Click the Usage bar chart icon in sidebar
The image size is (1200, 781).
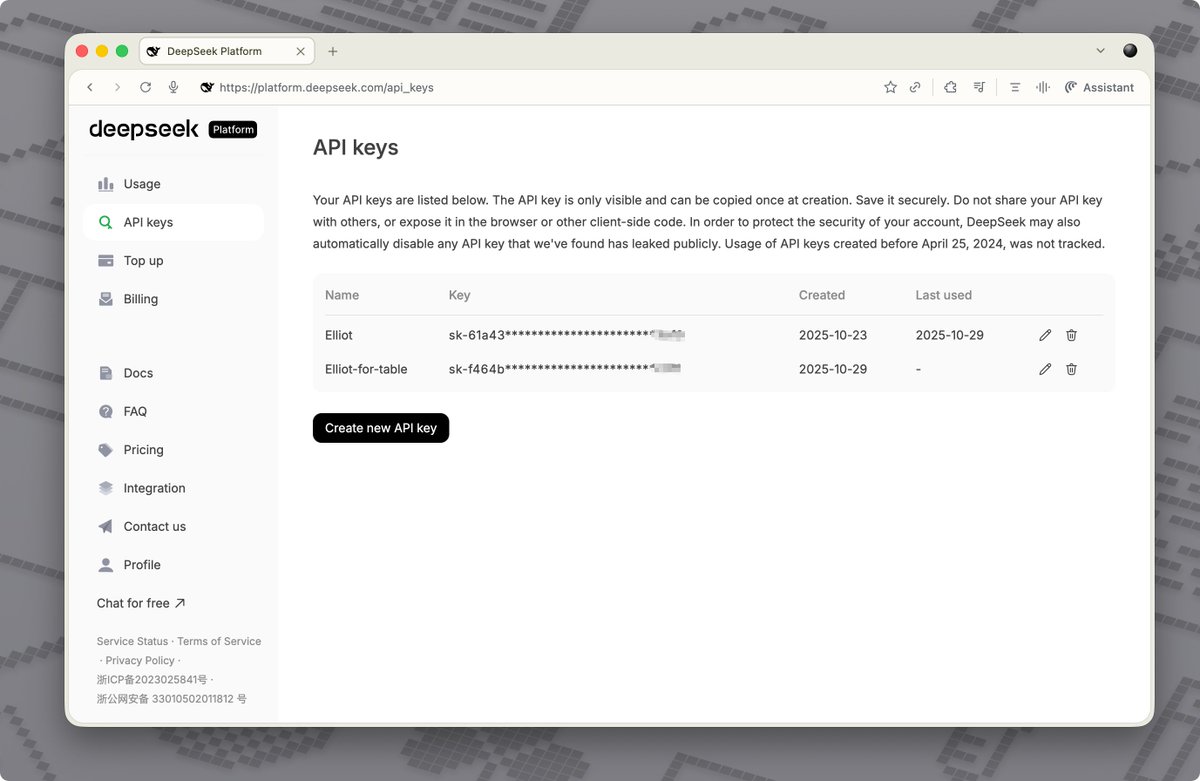coord(105,184)
